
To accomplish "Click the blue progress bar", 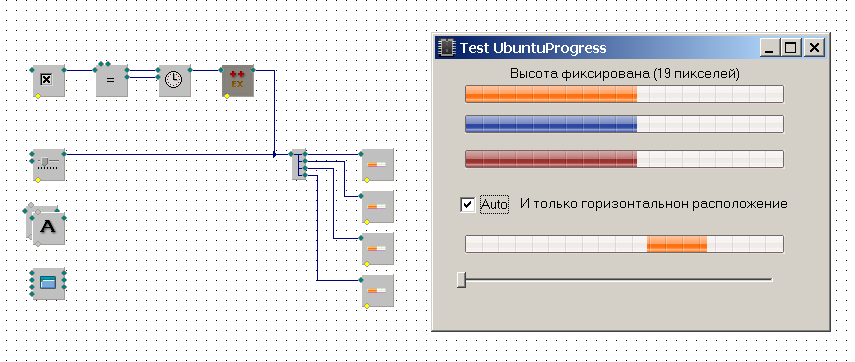I will point(624,124).
